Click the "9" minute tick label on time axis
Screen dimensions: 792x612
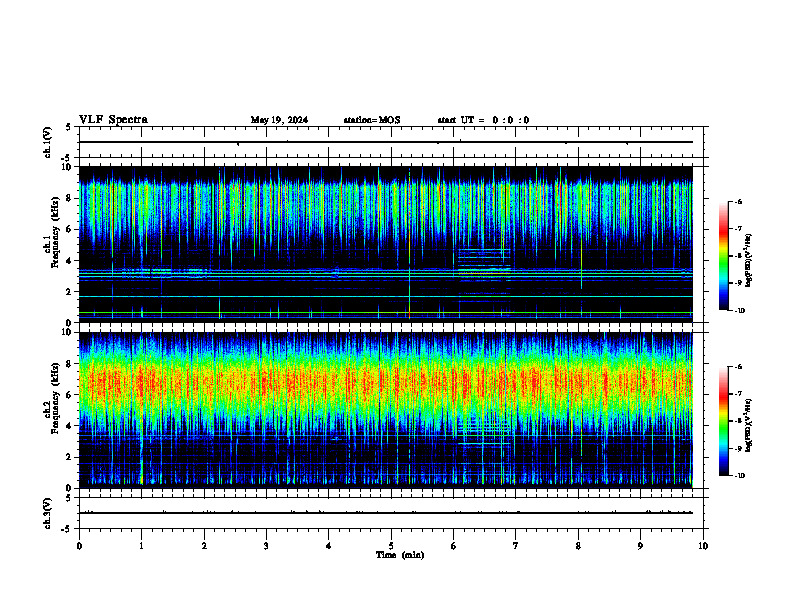pos(640,546)
